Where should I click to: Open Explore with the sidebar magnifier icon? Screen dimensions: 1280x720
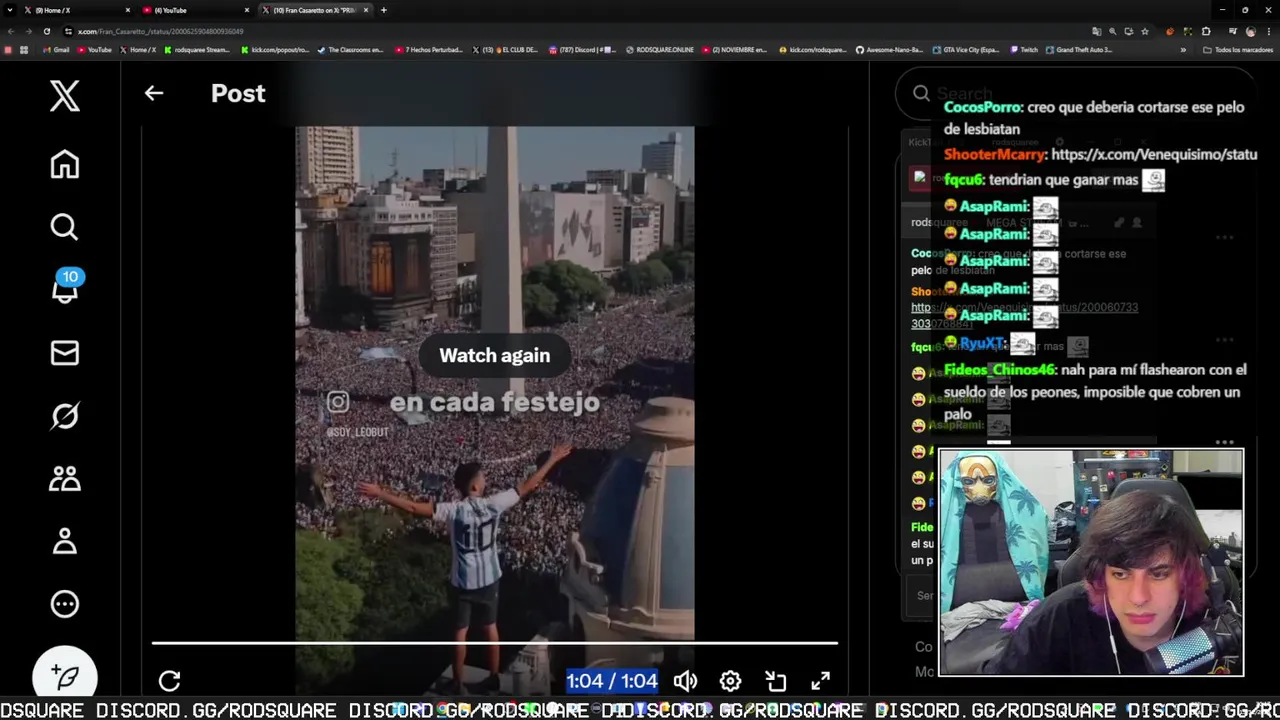[x=65, y=227]
